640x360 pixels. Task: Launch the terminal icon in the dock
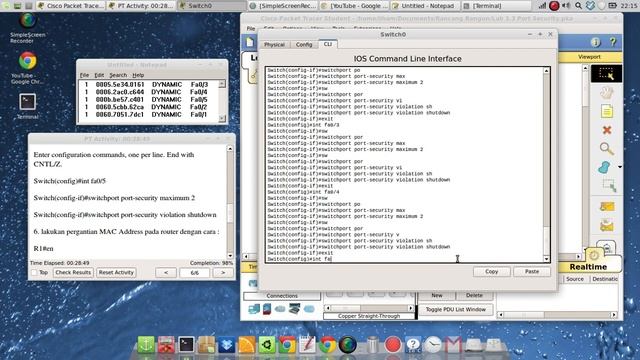click(186, 344)
